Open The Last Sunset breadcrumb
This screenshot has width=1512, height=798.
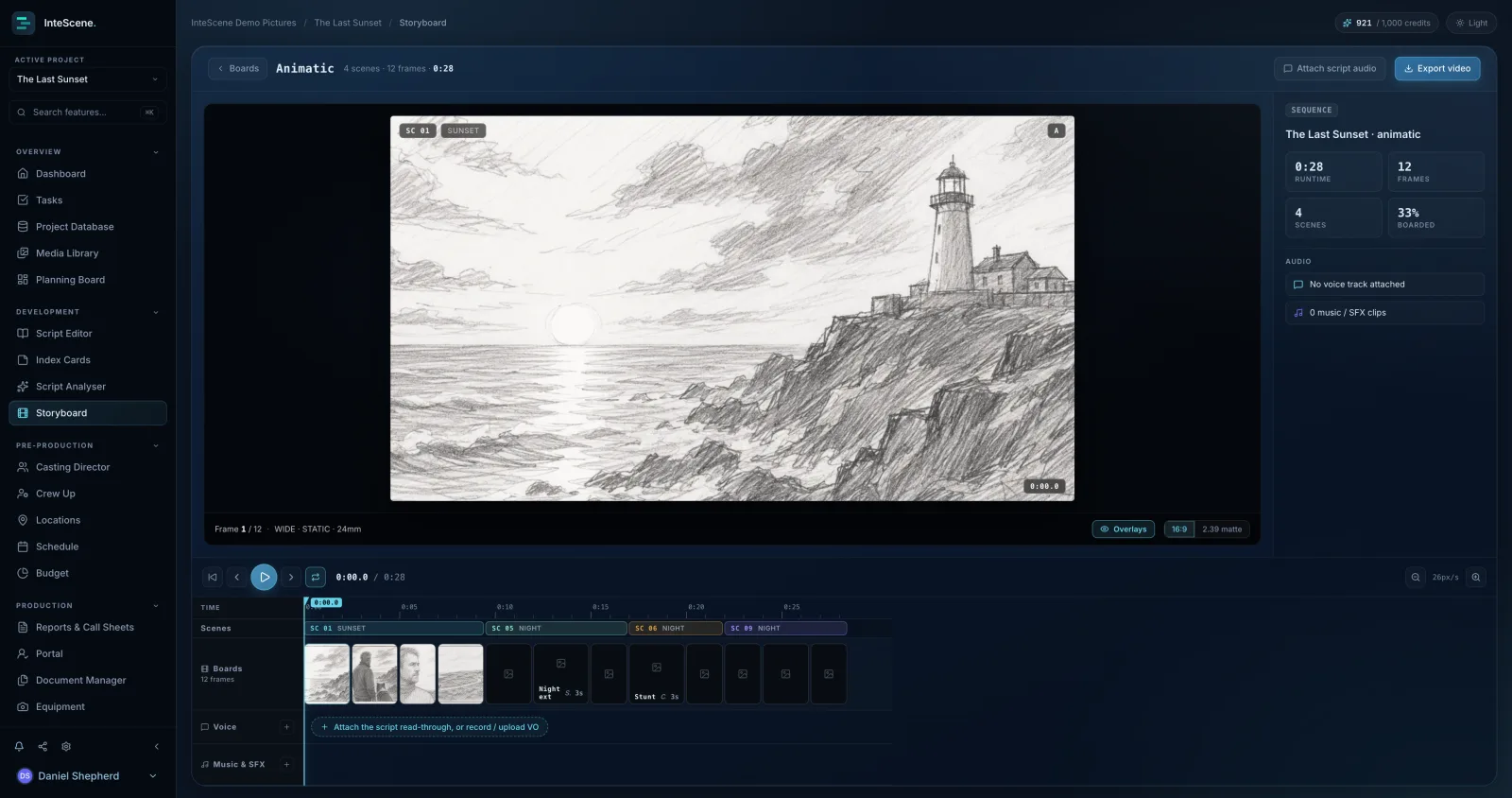click(348, 23)
